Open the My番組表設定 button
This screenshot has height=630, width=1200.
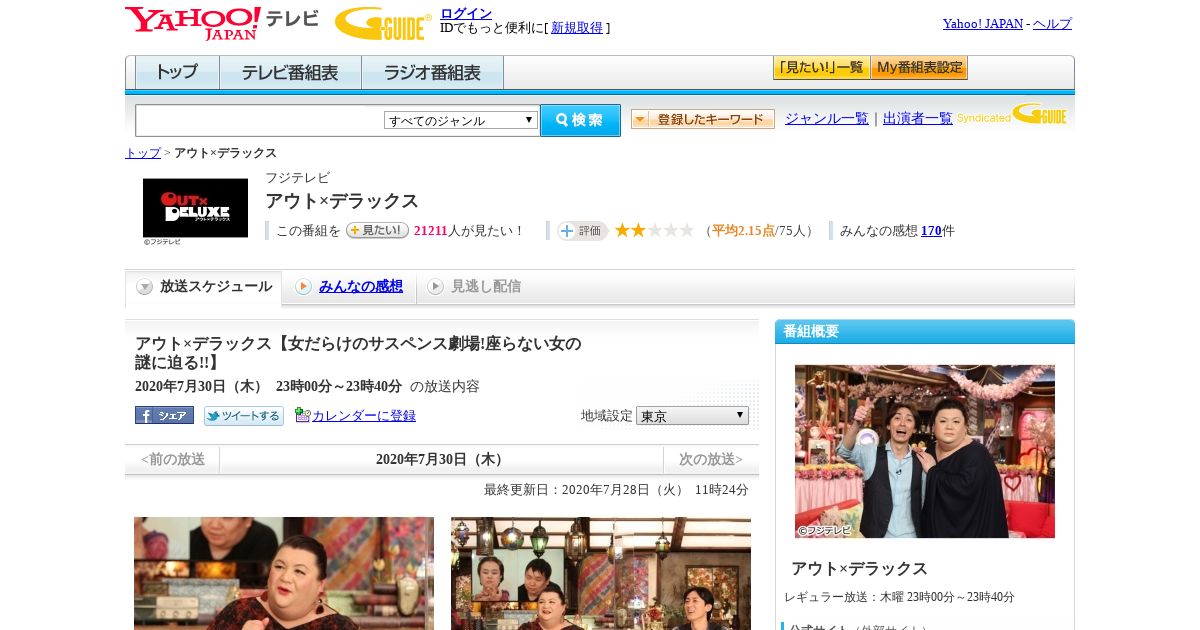point(919,68)
